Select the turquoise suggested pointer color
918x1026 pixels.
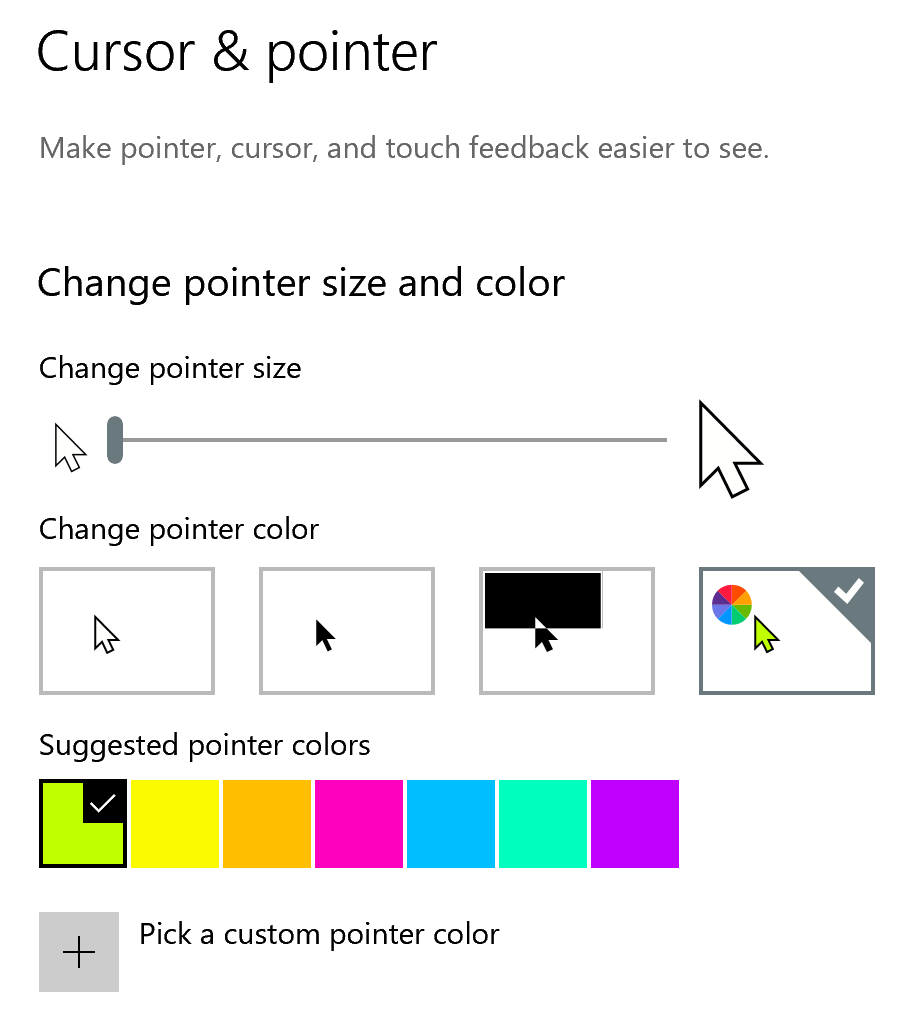pos(543,824)
